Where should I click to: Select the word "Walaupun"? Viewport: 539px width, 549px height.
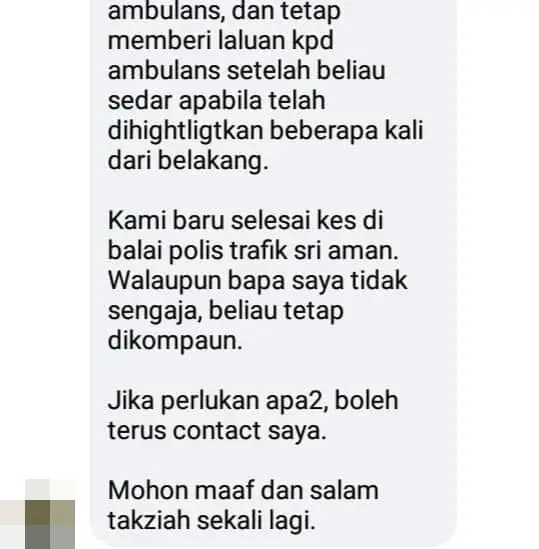(x=164, y=281)
